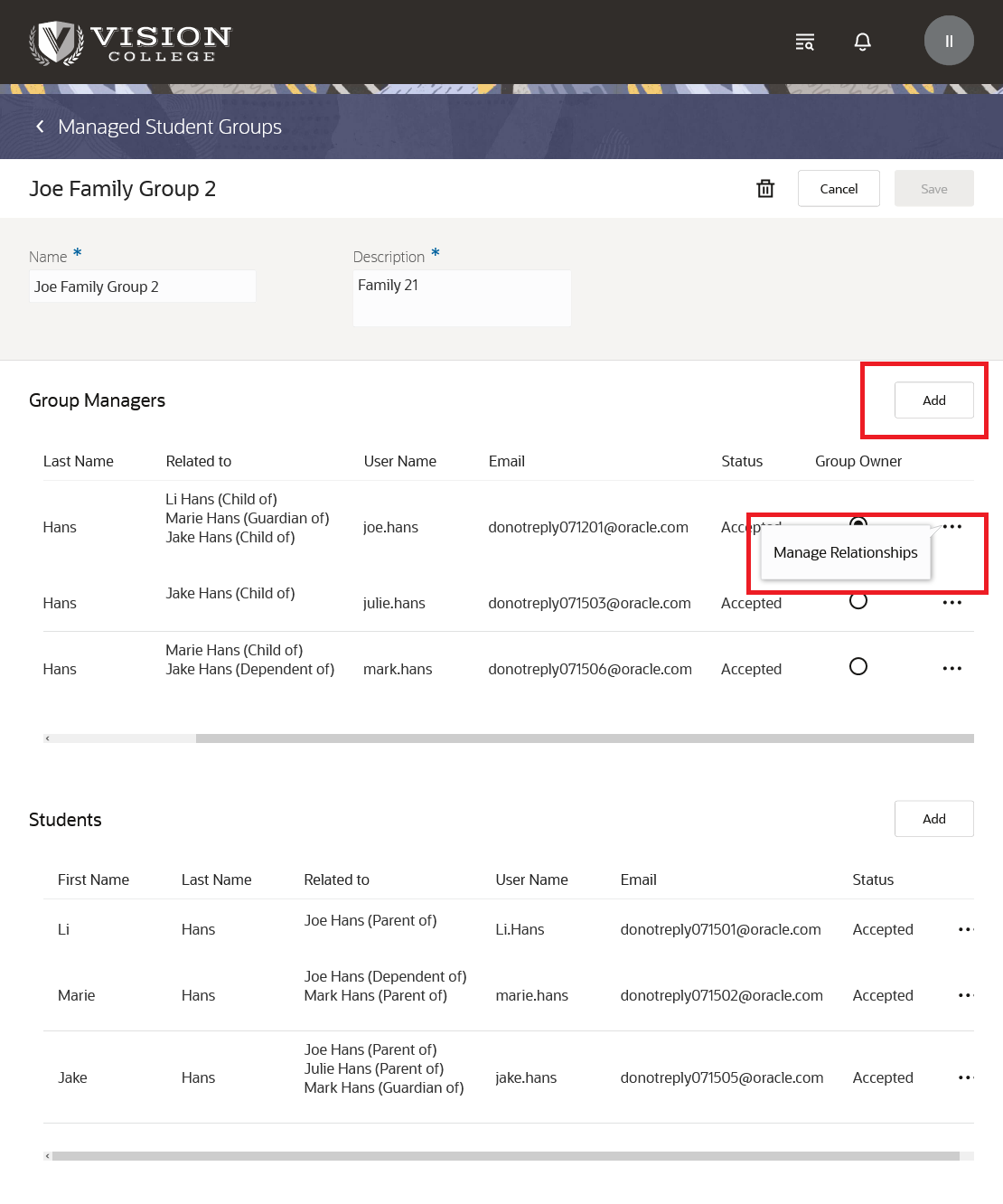Image resolution: width=1003 pixels, height=1204 pixels.
Task: Open more actions for mark.hans row
Action: point(952,668)
